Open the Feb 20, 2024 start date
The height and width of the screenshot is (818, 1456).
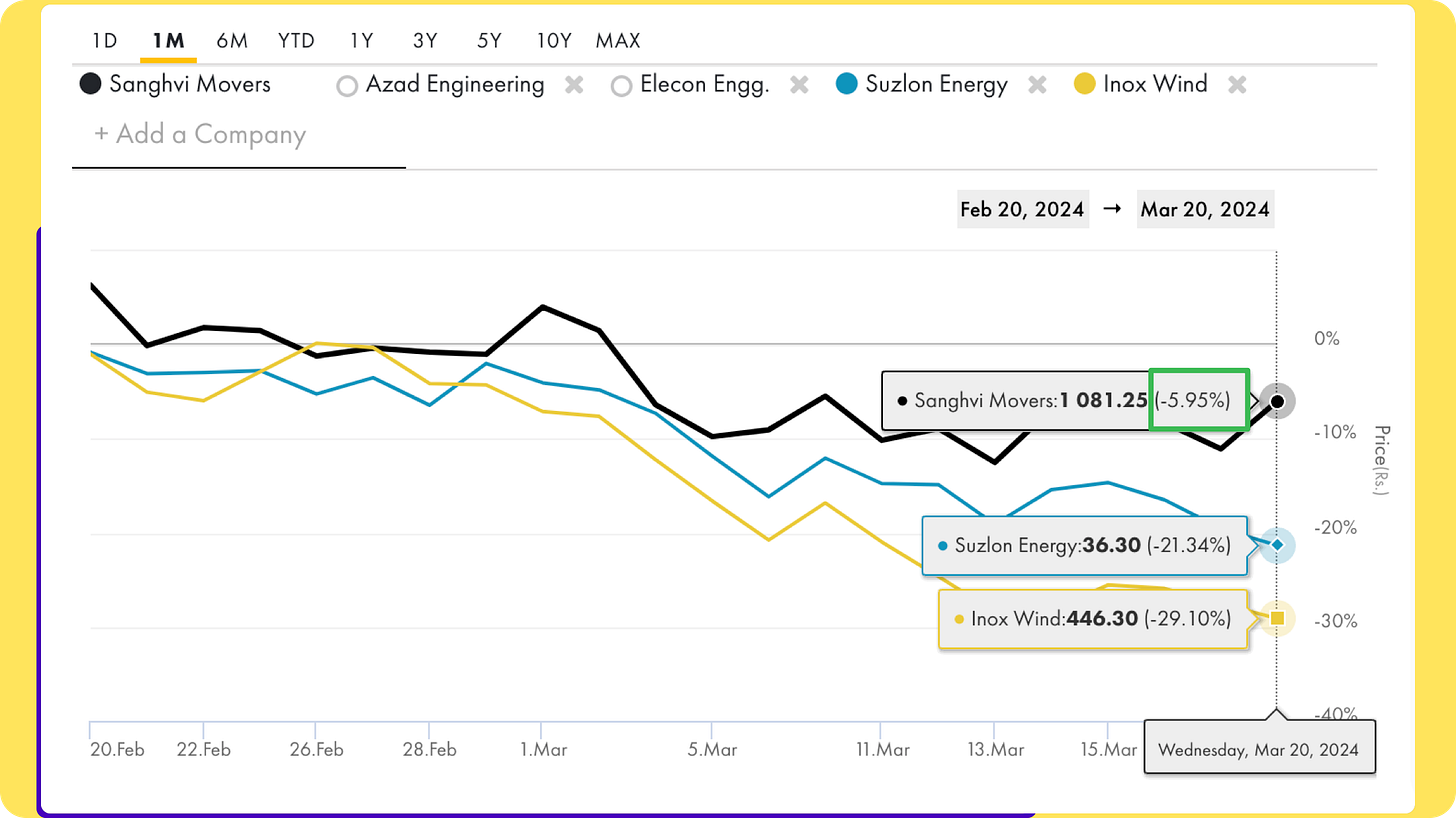pos(1022,210)
